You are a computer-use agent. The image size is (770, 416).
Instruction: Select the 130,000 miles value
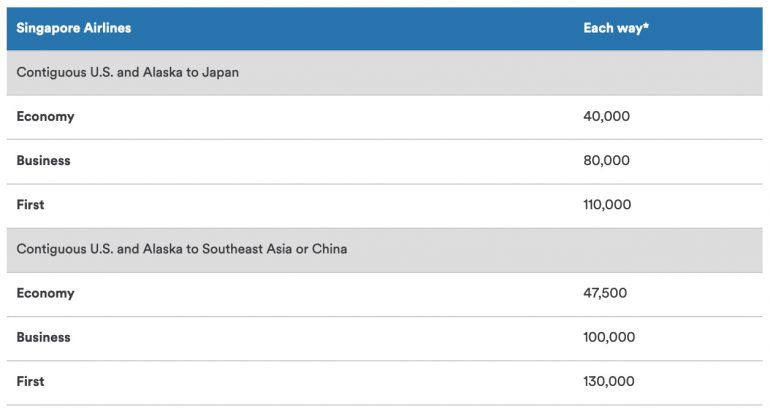(x=608, y=381)
